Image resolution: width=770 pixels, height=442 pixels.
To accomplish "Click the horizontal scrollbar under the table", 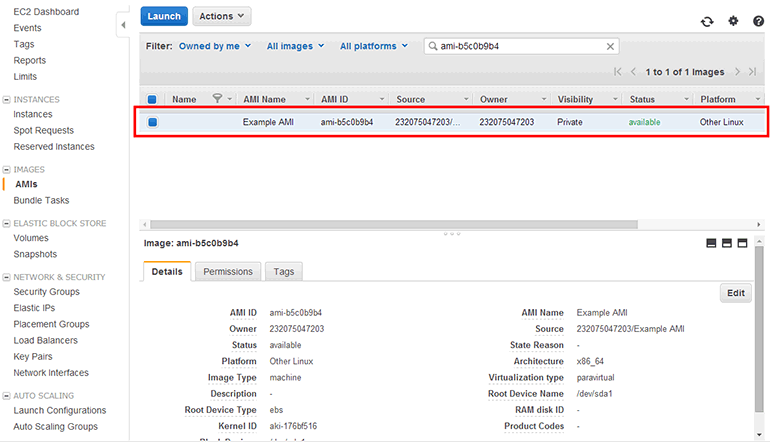I will pyautogui.click(x=400, y=224).
